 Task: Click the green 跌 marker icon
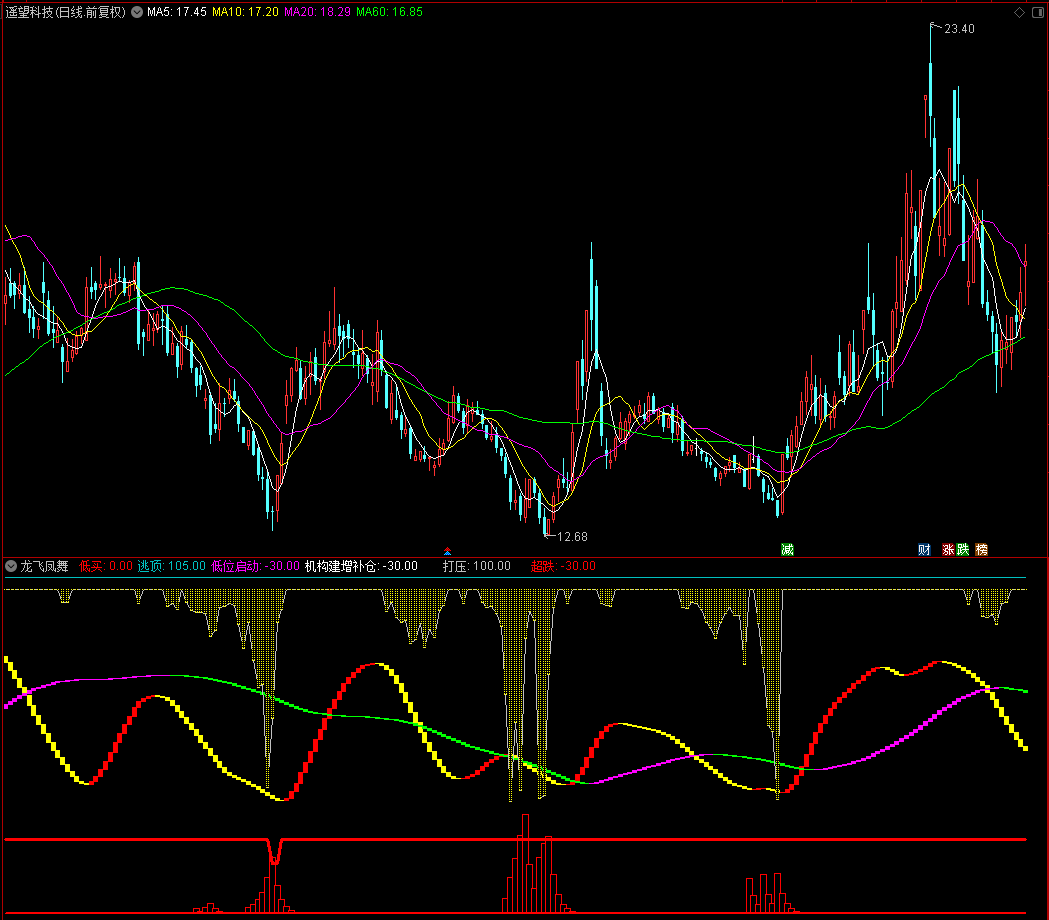click(x=963, y=549)
